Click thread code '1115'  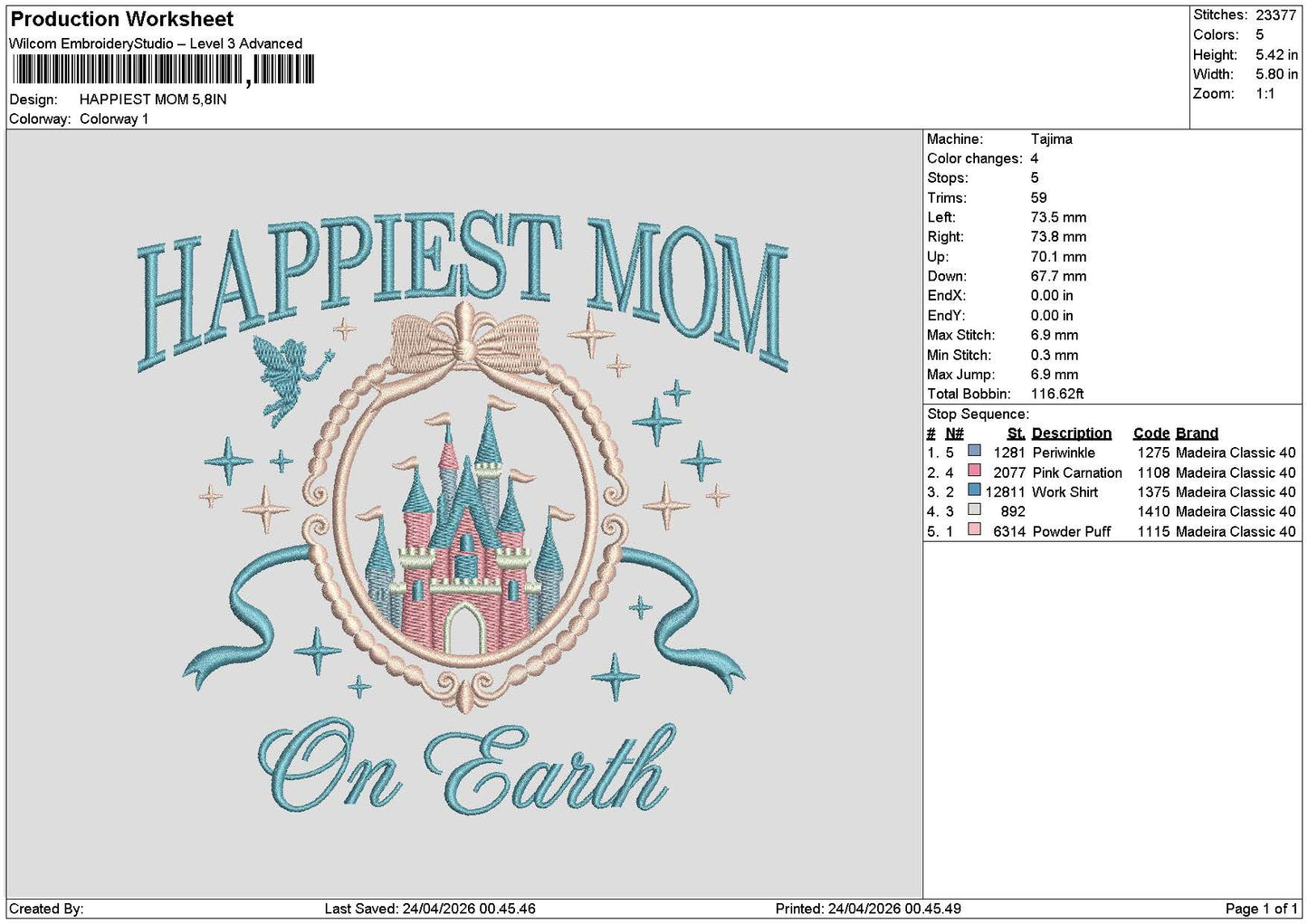coord(1154,531)
